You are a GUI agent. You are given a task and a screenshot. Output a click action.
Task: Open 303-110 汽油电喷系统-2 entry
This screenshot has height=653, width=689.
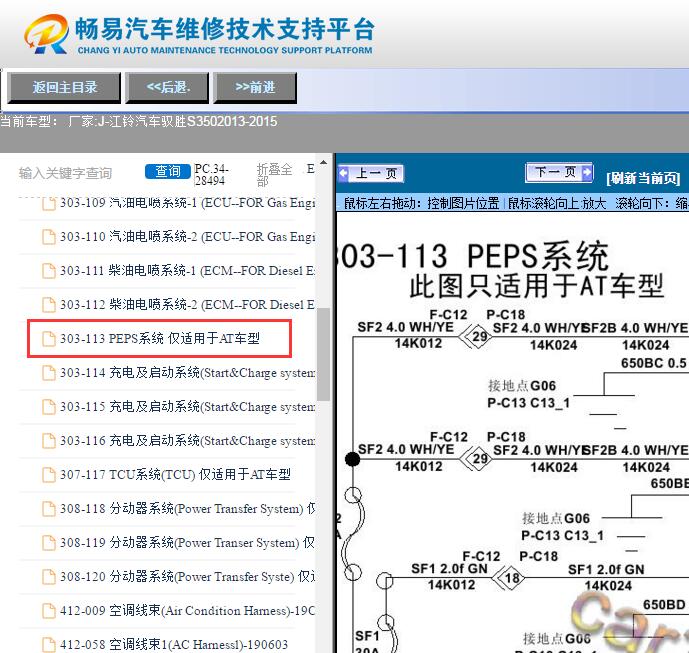188,237
